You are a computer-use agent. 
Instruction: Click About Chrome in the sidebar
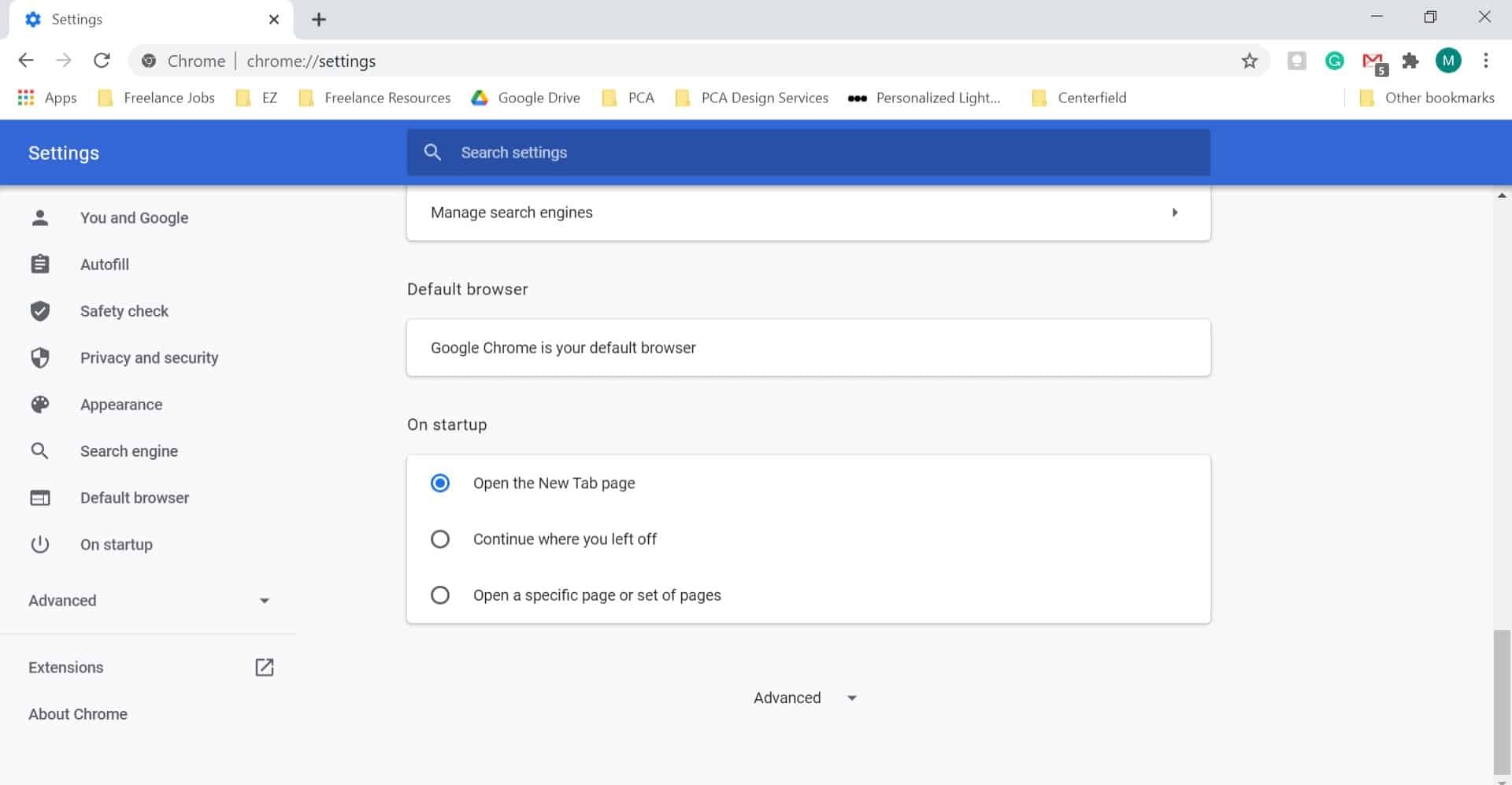[77, 714]
